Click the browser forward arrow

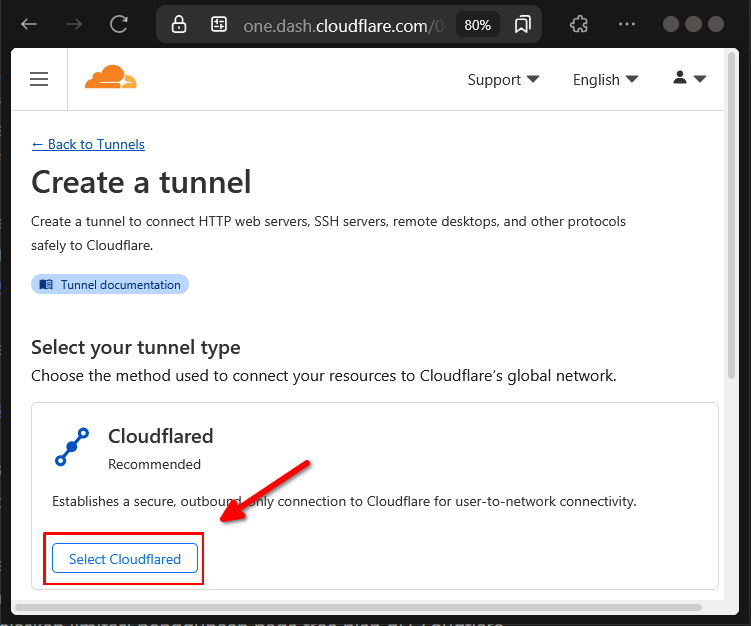coord(74,24)
